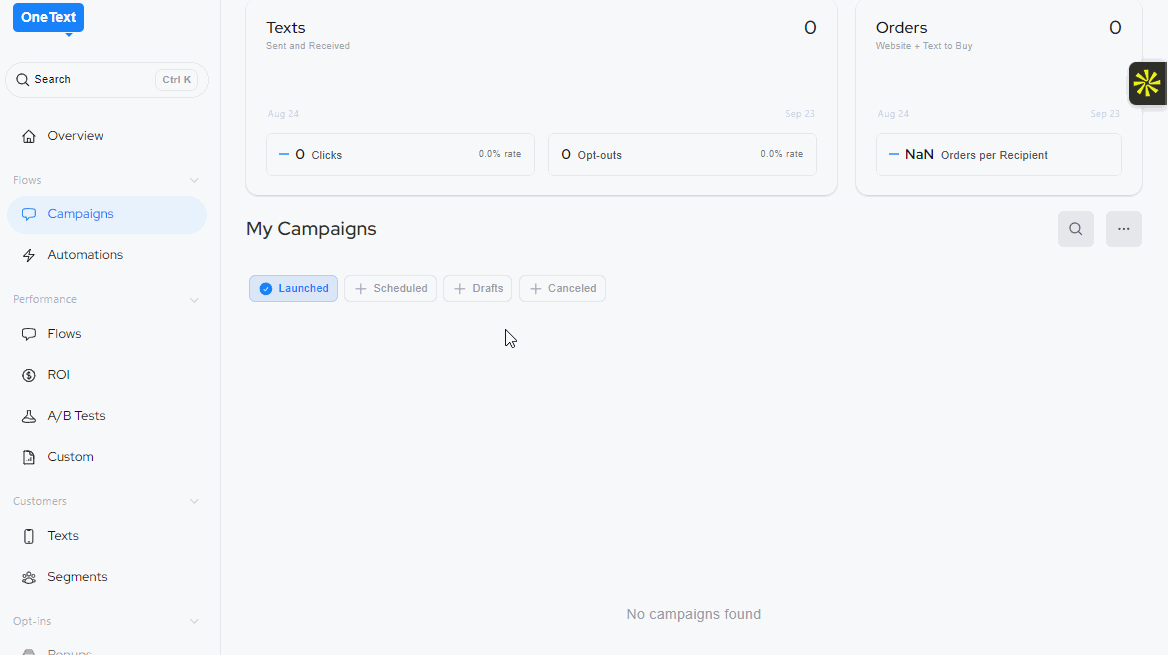Click the Flows section label
The width and height of the screenshot is (1168, 655).
[x=27, y=180]
